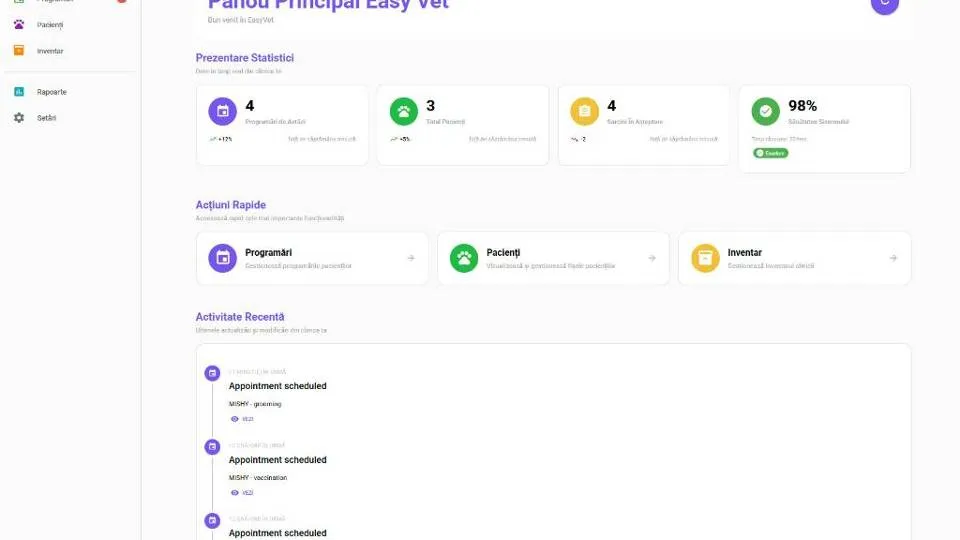
Task: Click the +12% trend in the appointments card
Action: (x=221, y=139)
